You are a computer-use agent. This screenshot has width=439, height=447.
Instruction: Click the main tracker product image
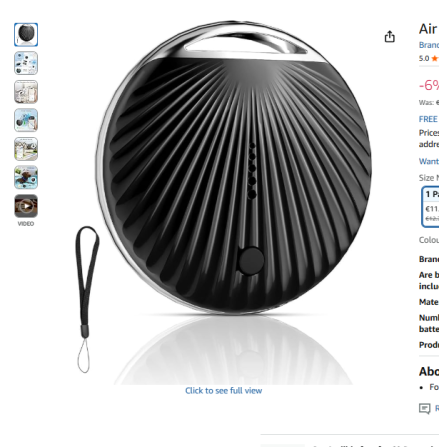coord(233,168)
